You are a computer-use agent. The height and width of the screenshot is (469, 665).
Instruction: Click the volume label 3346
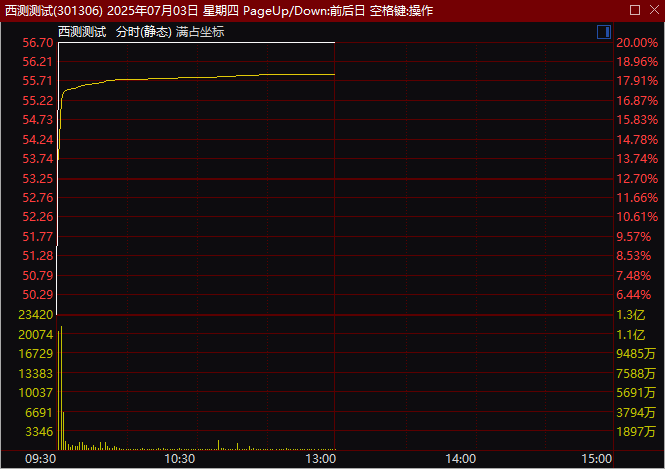coord(39,432)
